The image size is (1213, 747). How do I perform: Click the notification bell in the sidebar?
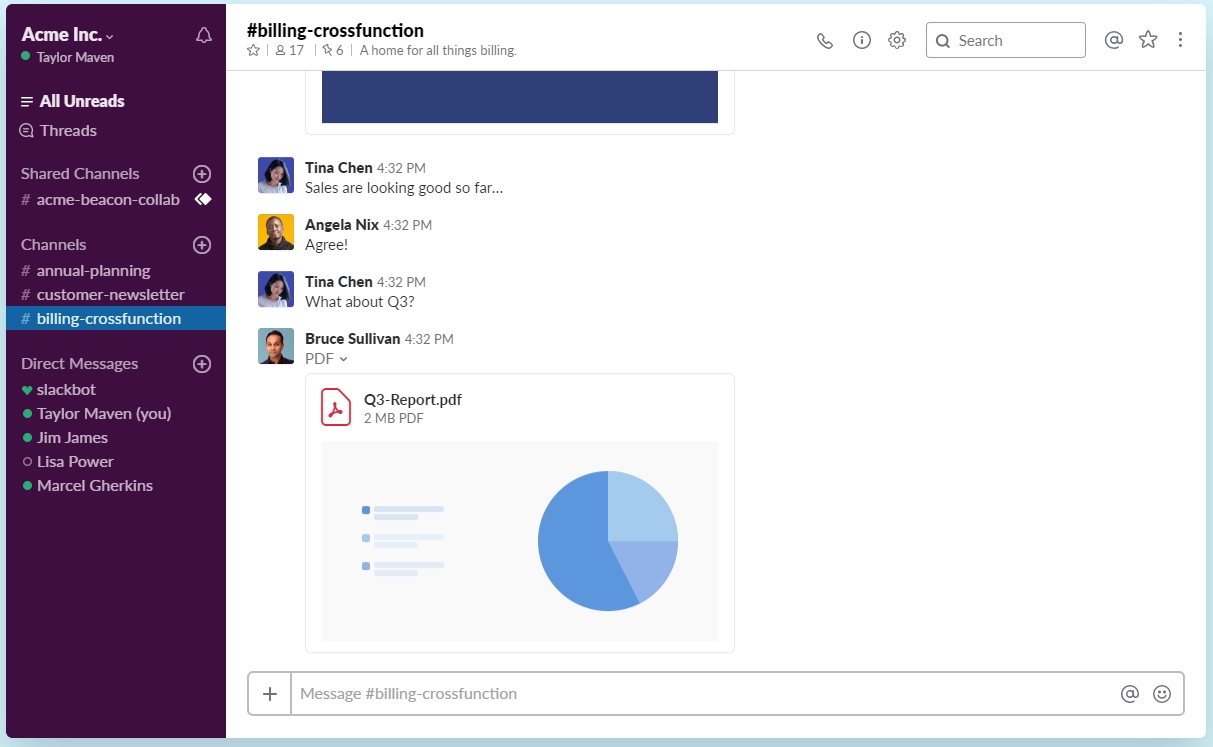coord(203,33)
